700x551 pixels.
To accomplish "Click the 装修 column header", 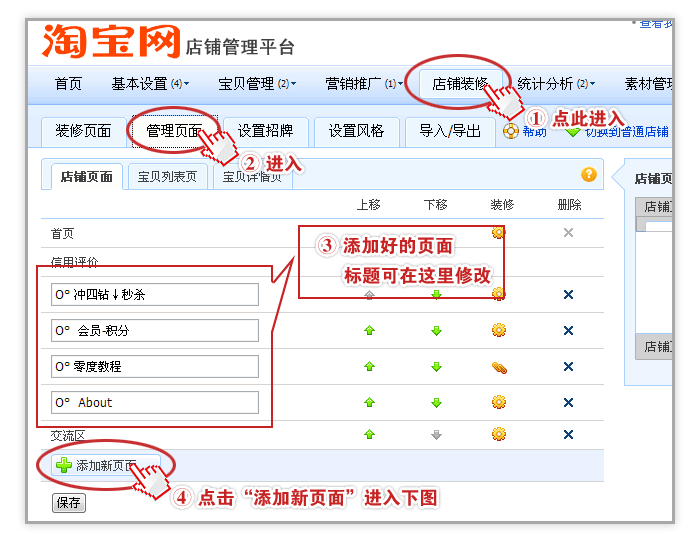I will tap(502, 205).
